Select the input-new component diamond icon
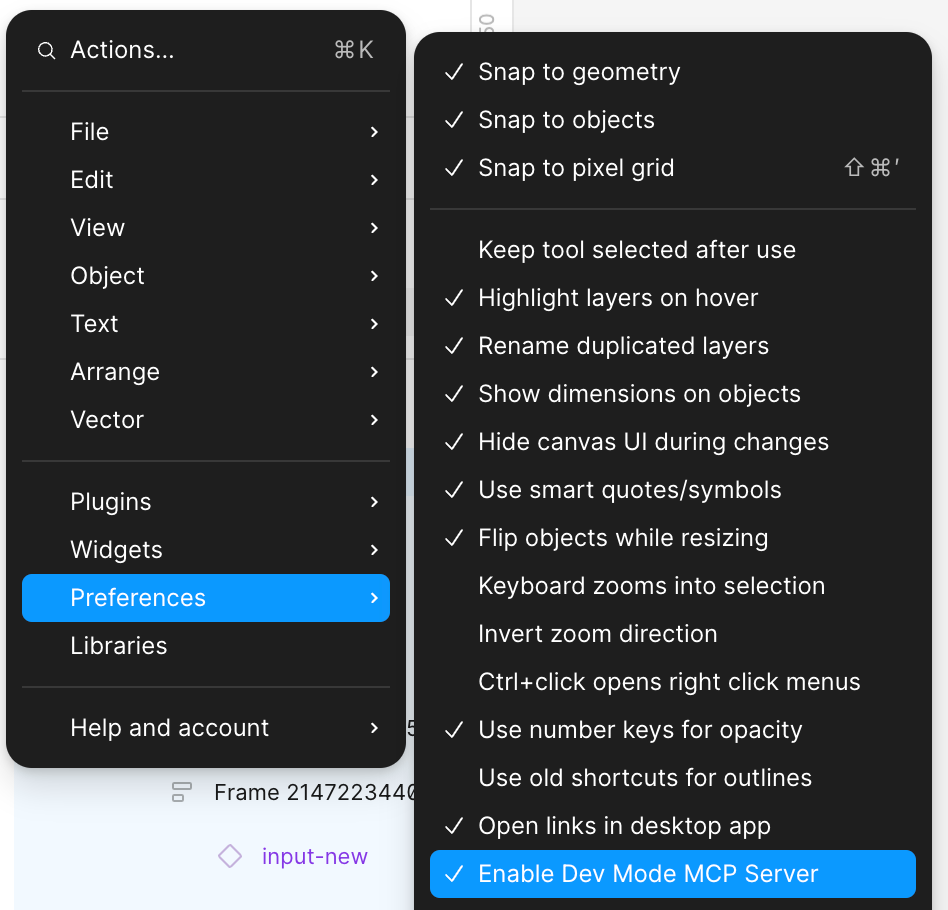This screenshot has width=948, height=910. point(230,857)
